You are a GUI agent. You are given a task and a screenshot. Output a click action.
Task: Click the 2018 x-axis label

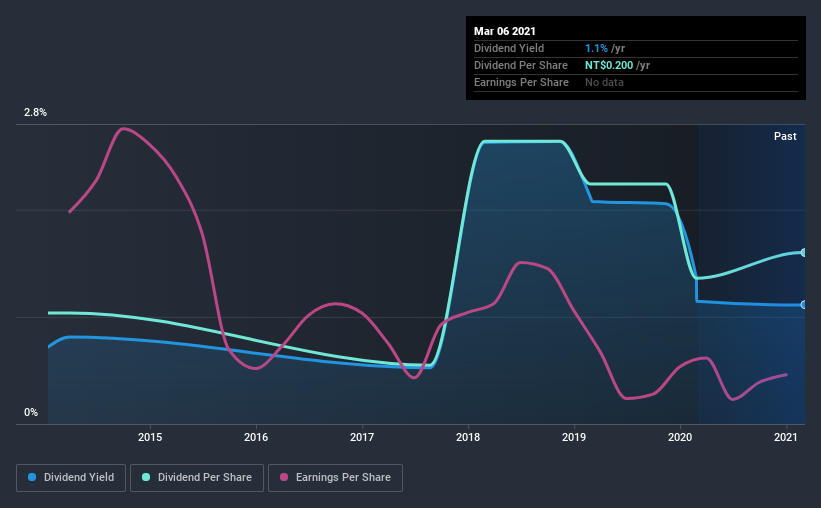[468, 437]
